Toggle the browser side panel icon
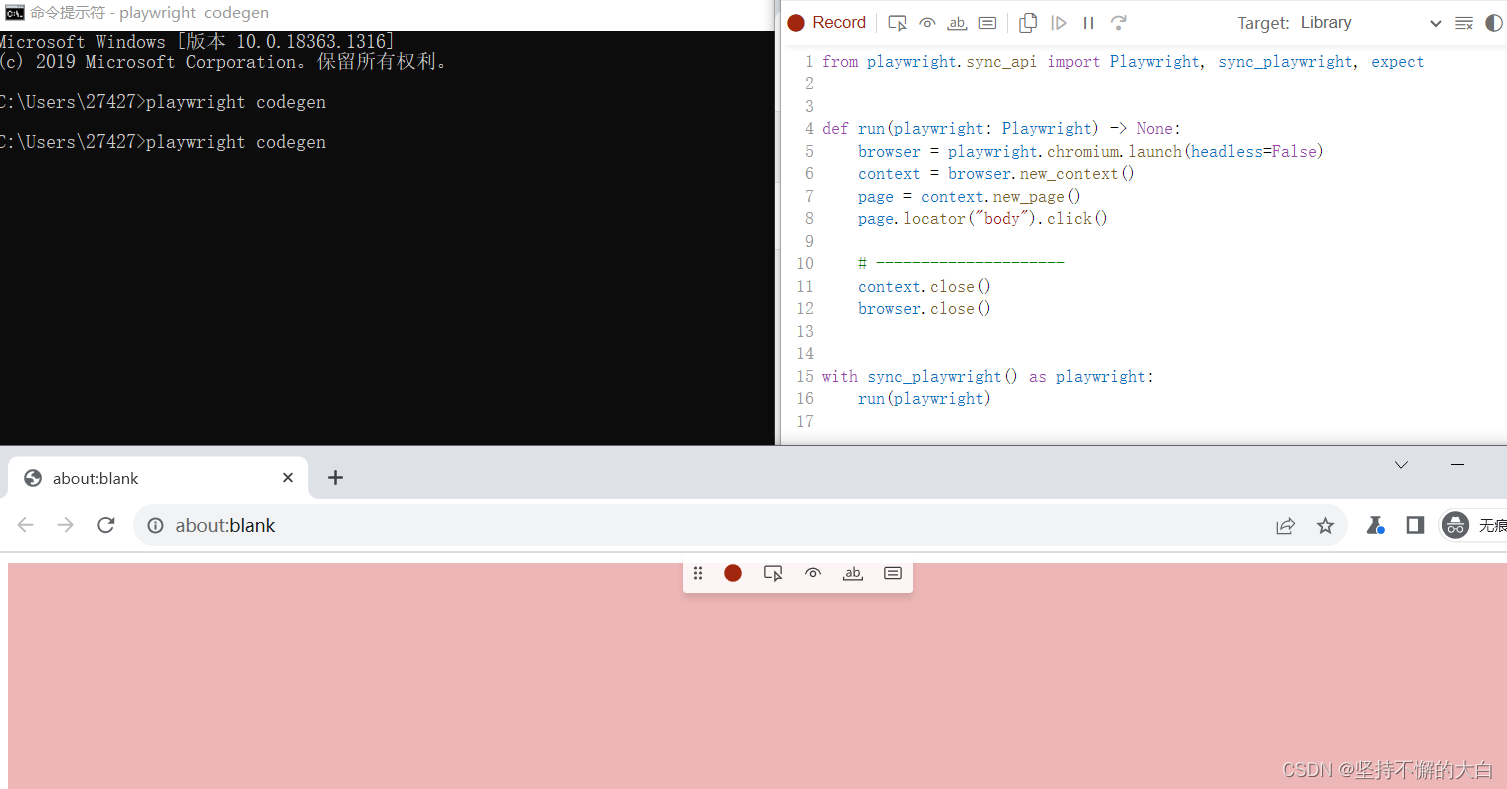 [x=1415, y=525]
